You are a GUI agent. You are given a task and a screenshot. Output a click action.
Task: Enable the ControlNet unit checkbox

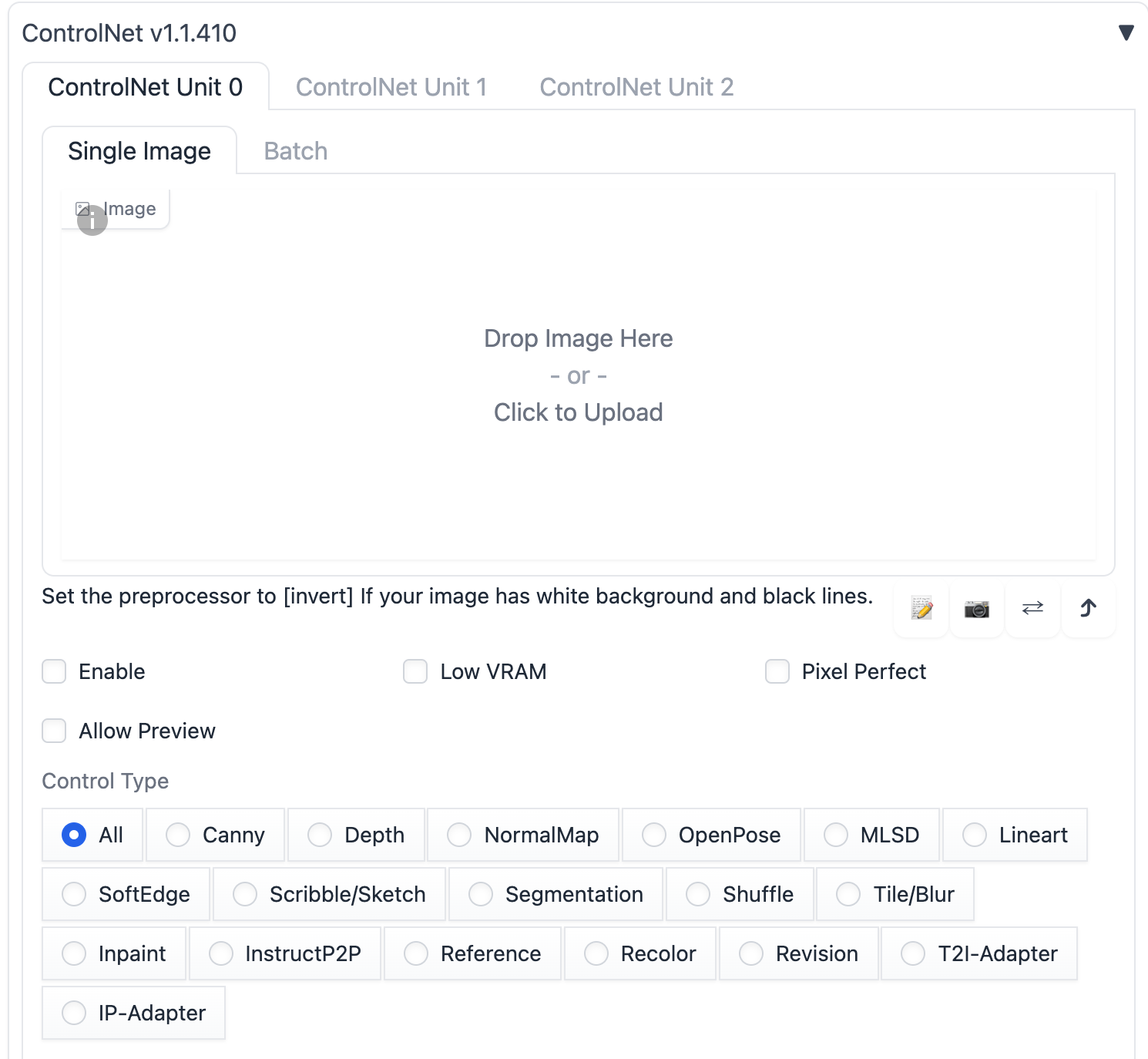(x=55, y=671)
